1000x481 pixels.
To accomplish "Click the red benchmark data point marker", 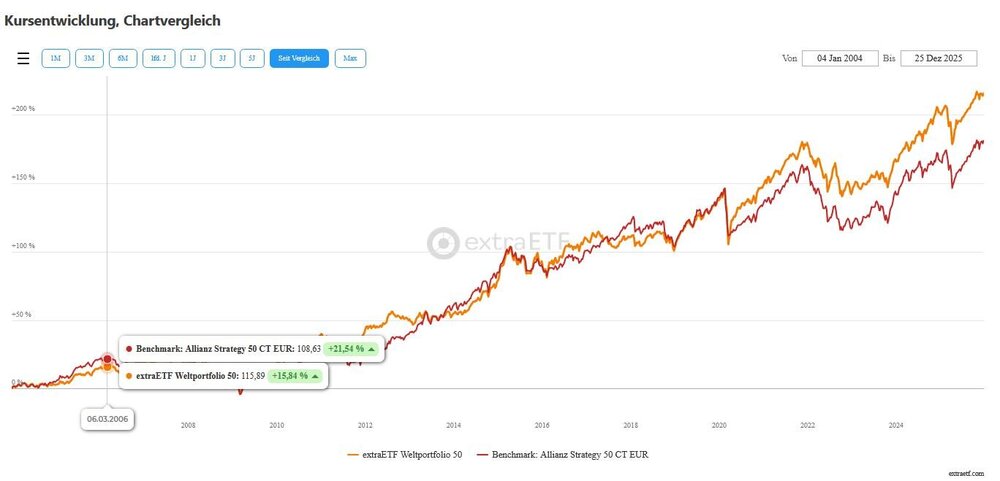I will point(107,359).
